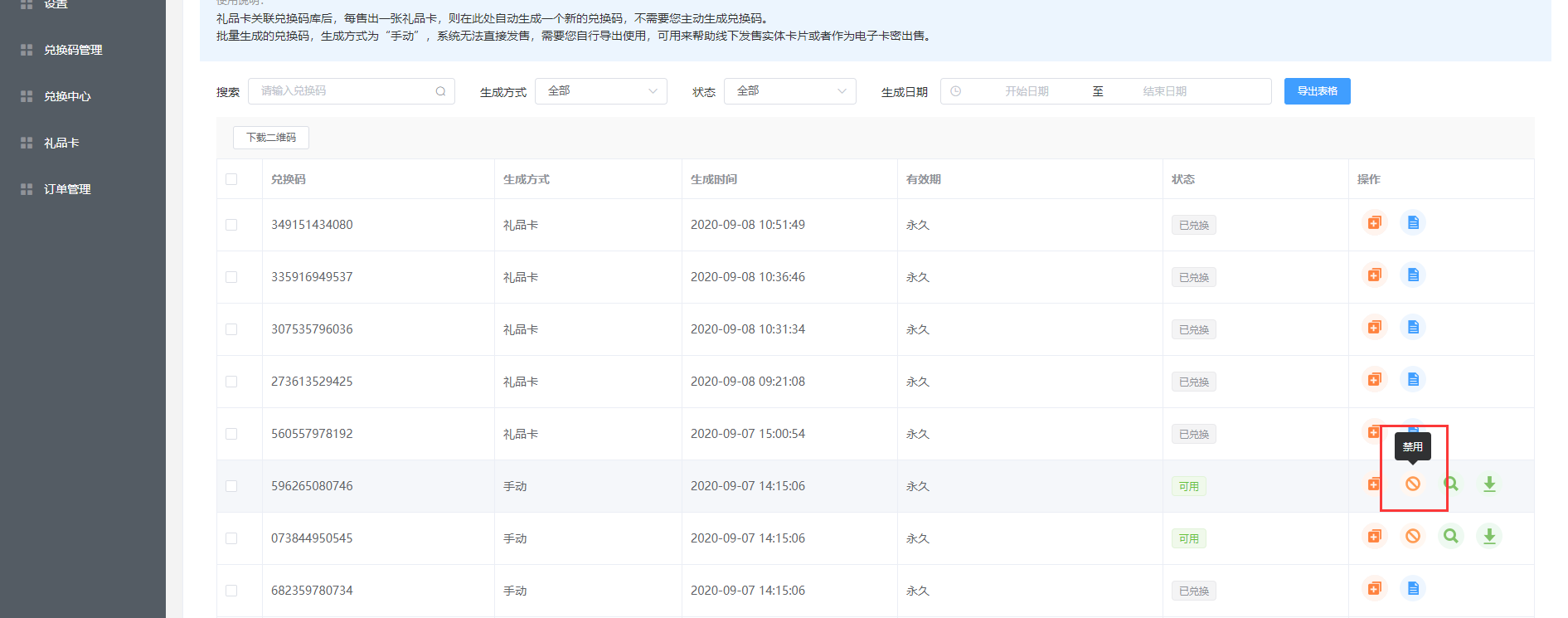Screen dimensions: 1568x618
Task: Click the 请输入兑换码 search input
Action: click(351, 91)
